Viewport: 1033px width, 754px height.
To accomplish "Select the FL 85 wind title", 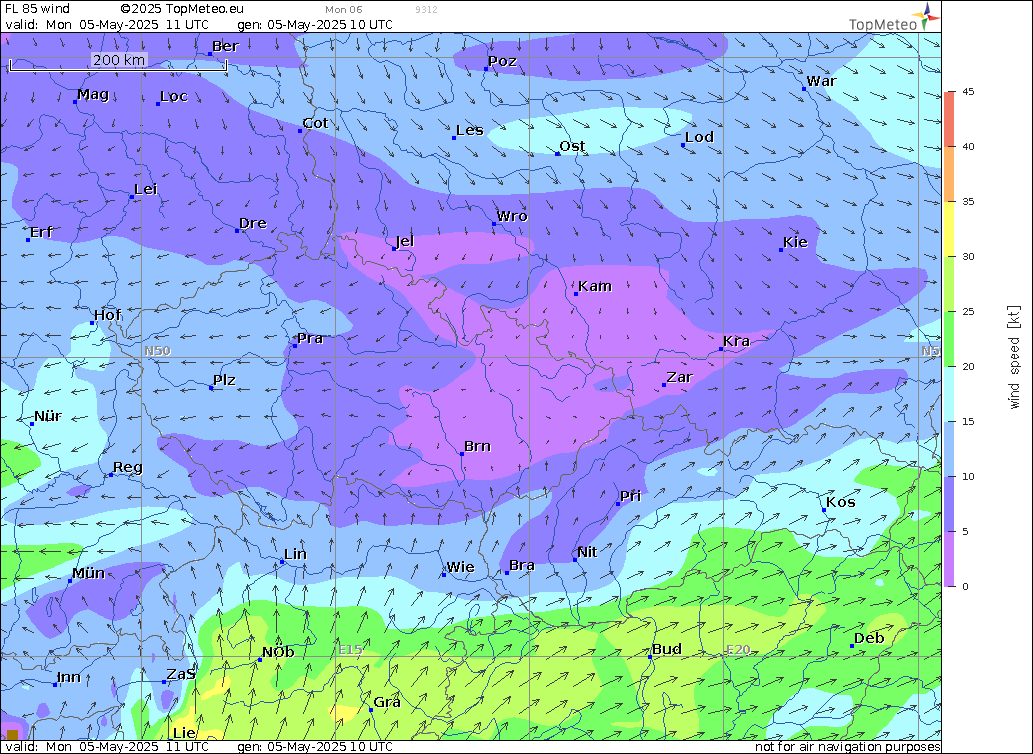I will click(x=37, y=9).
